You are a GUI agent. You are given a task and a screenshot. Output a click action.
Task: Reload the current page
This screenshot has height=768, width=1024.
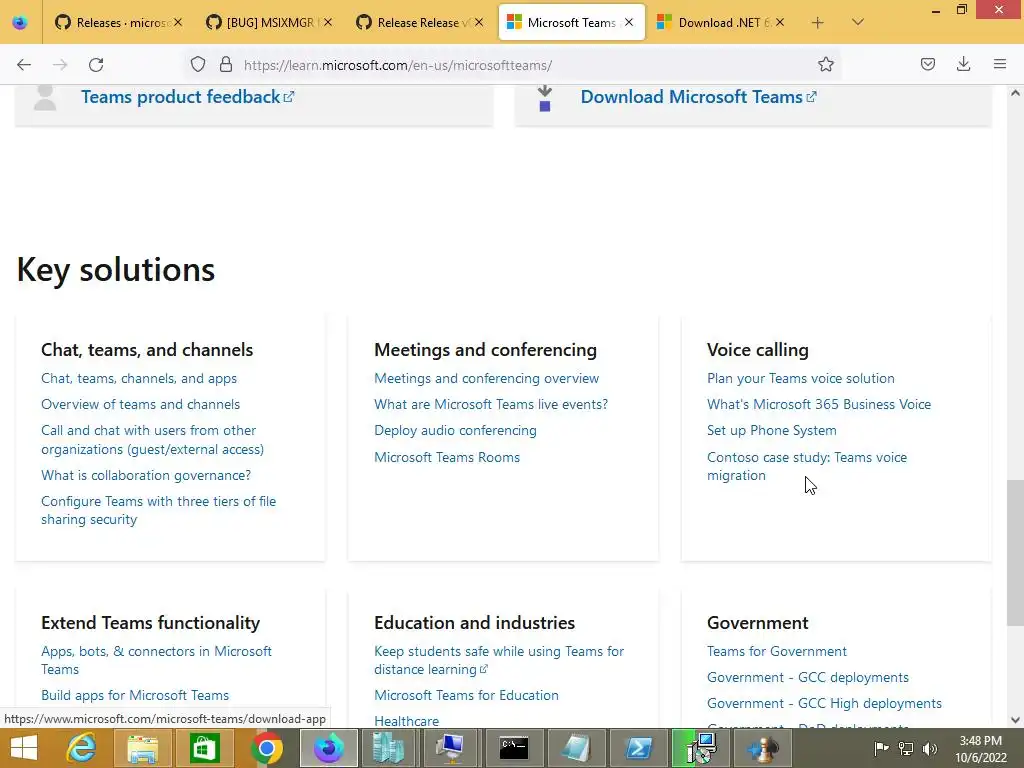click(x=96, y=65)
